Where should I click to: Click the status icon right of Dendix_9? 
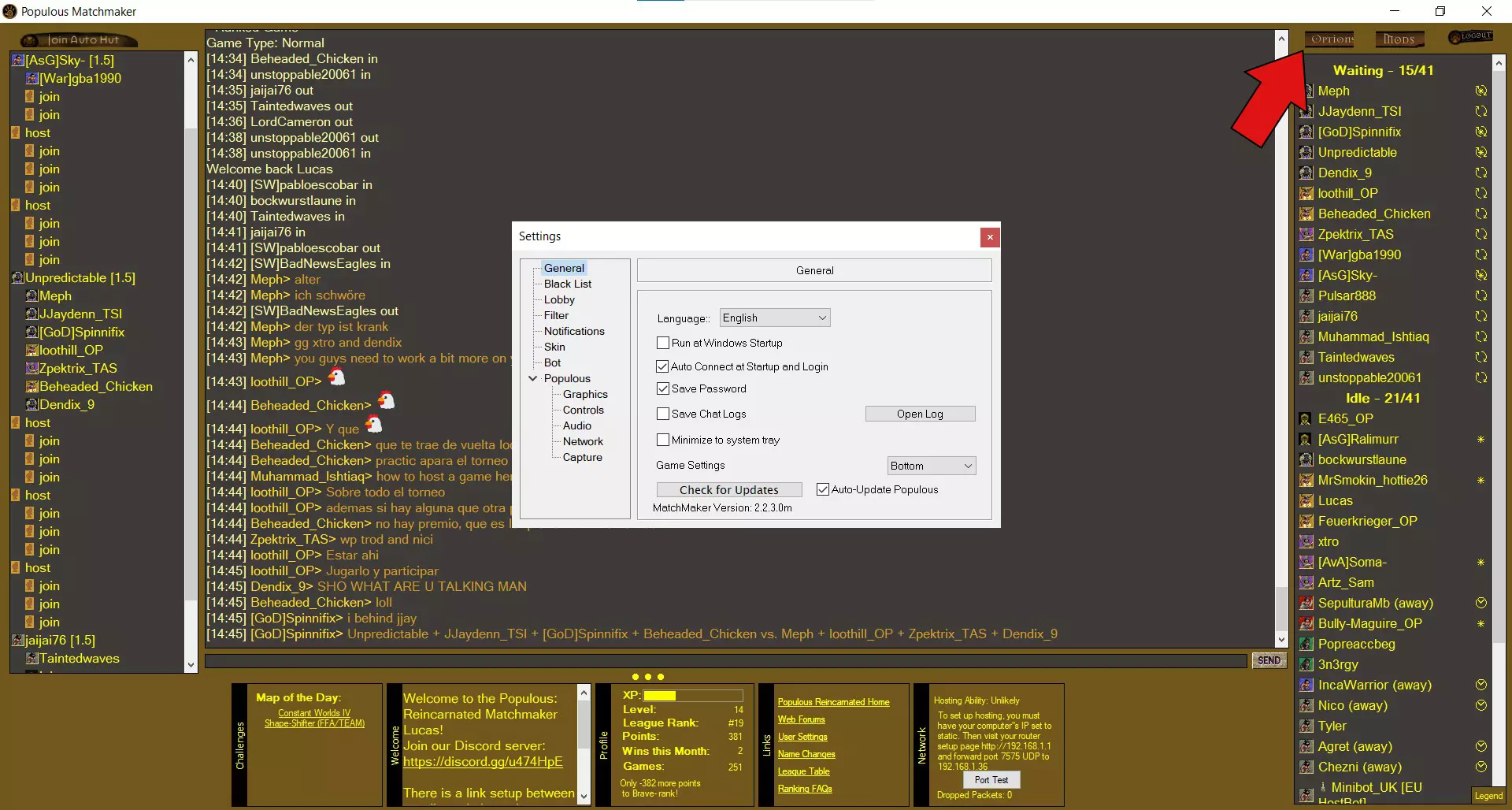pyautogui.click(x=1481, y=173)
